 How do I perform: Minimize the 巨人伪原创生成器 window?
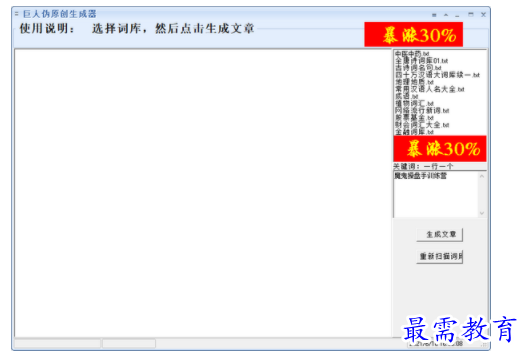pyautogui.click(x=457, y=15)
